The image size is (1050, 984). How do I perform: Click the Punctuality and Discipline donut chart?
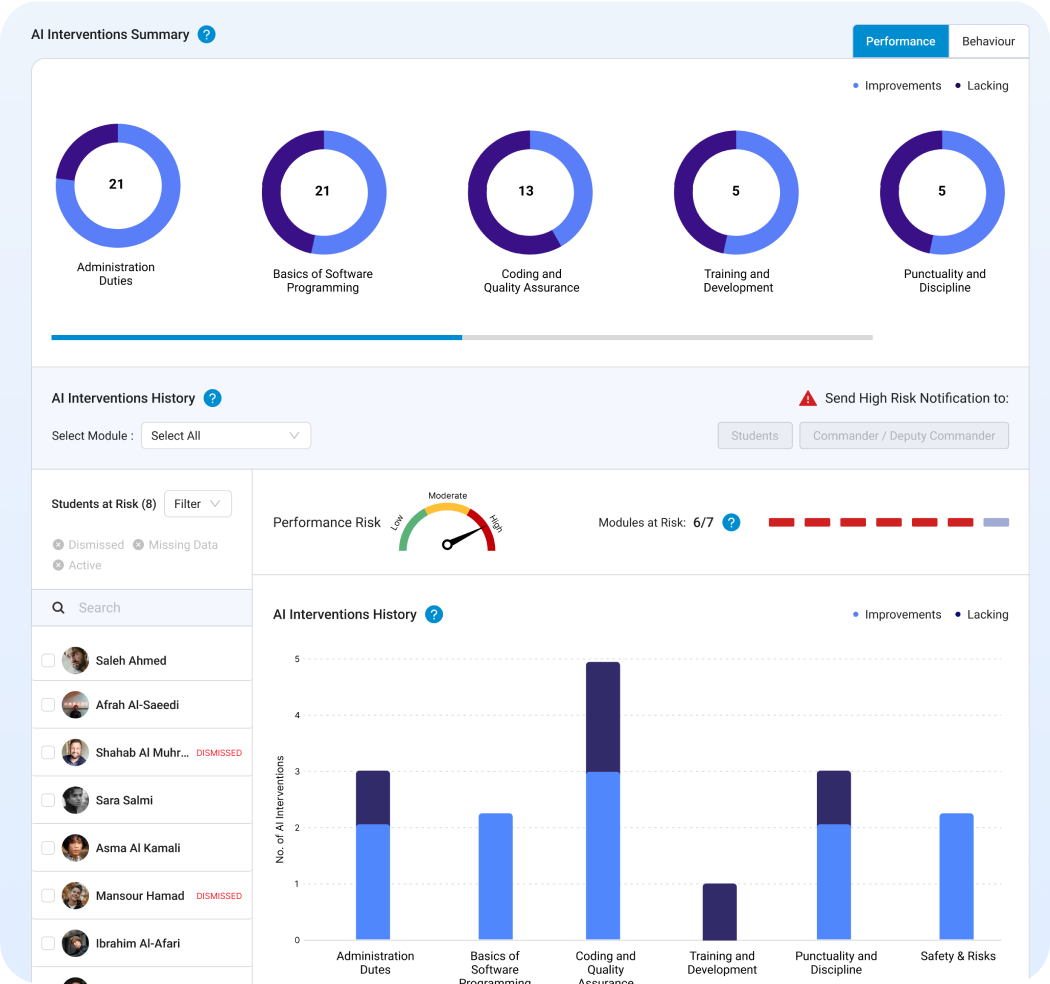pos(942,192)
